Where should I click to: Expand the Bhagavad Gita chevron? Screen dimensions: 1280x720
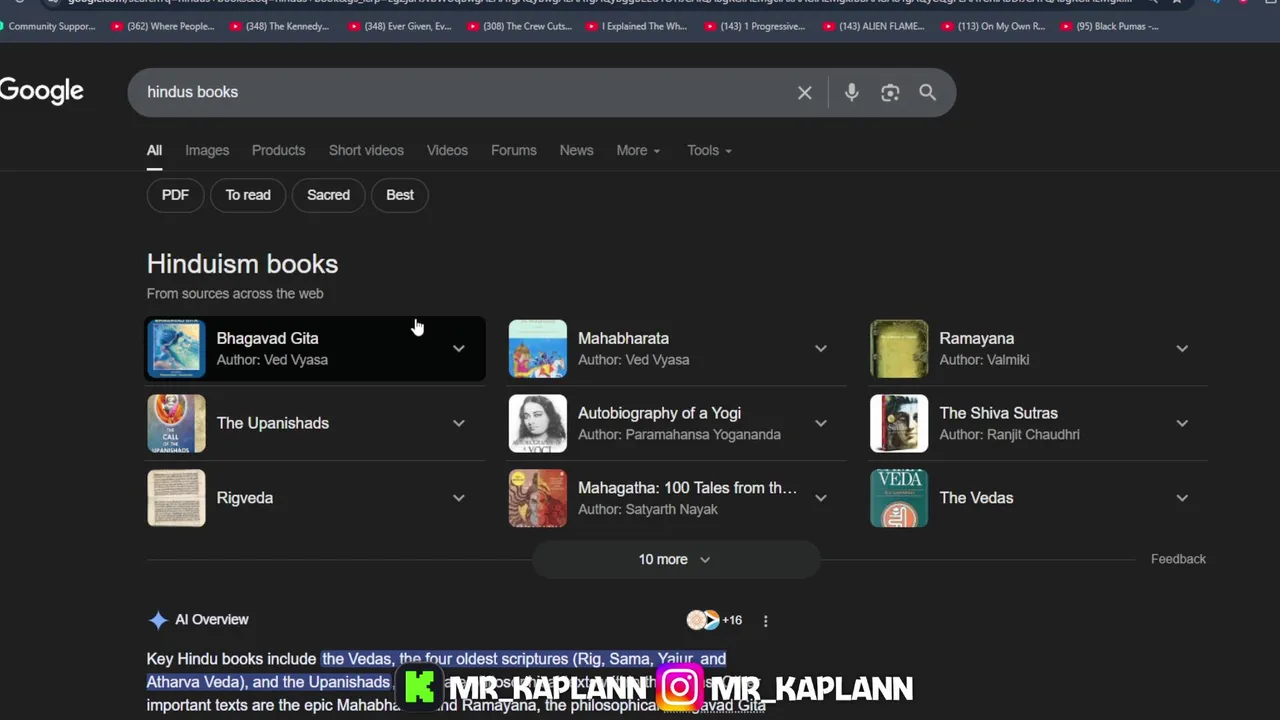[459, 349]
